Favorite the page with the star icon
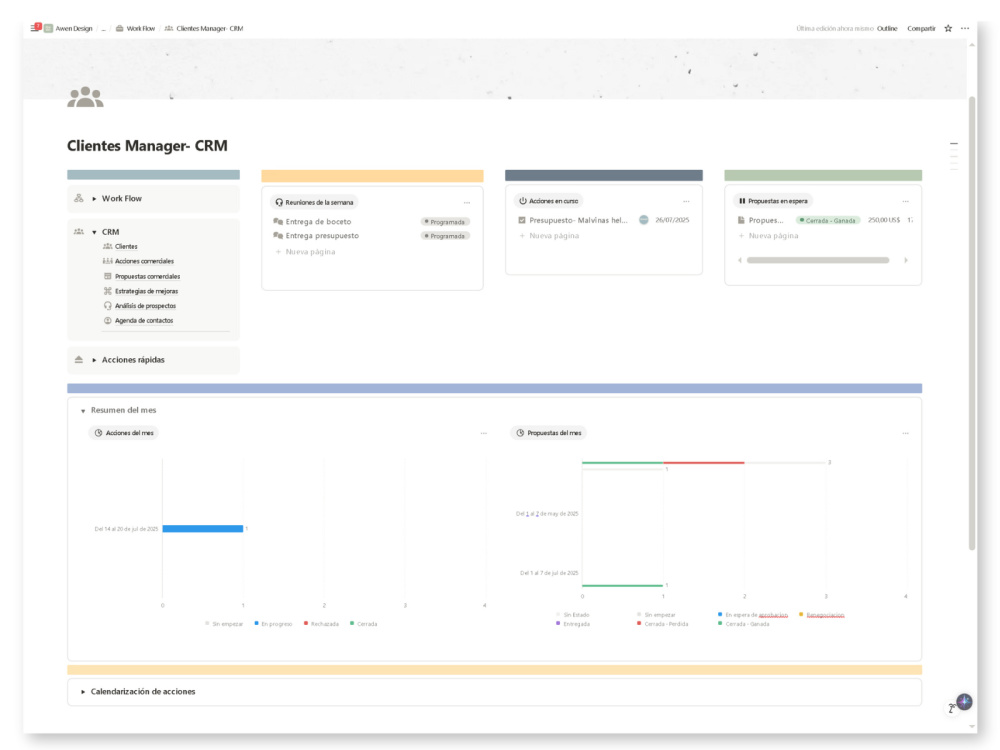Image resolution: width=1000 pixels, height=750 pixels. (948, 28)
